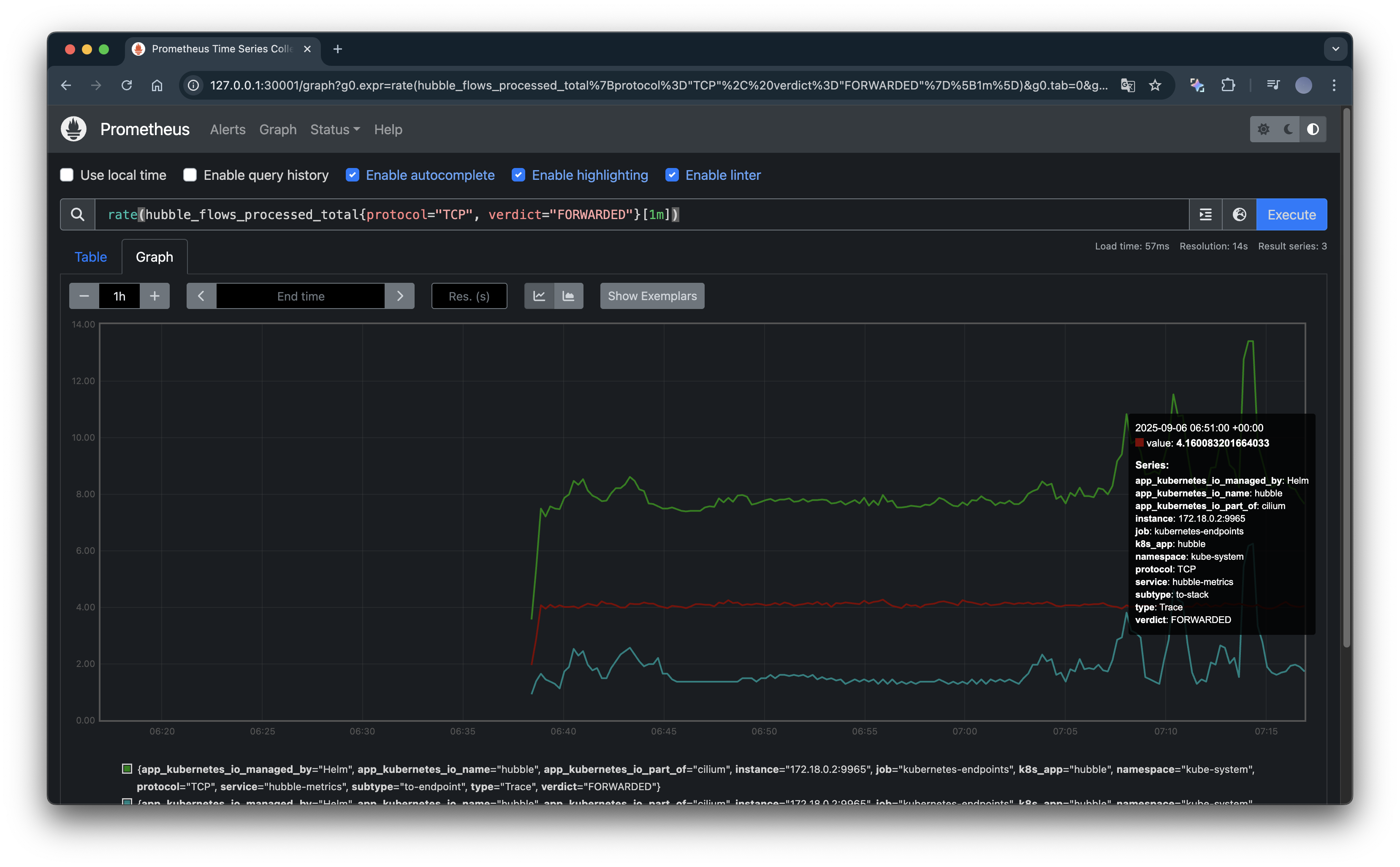Screen dimensions: 1400x867
Task: Select the dark theme moon icon
Action: (1288, 129)
